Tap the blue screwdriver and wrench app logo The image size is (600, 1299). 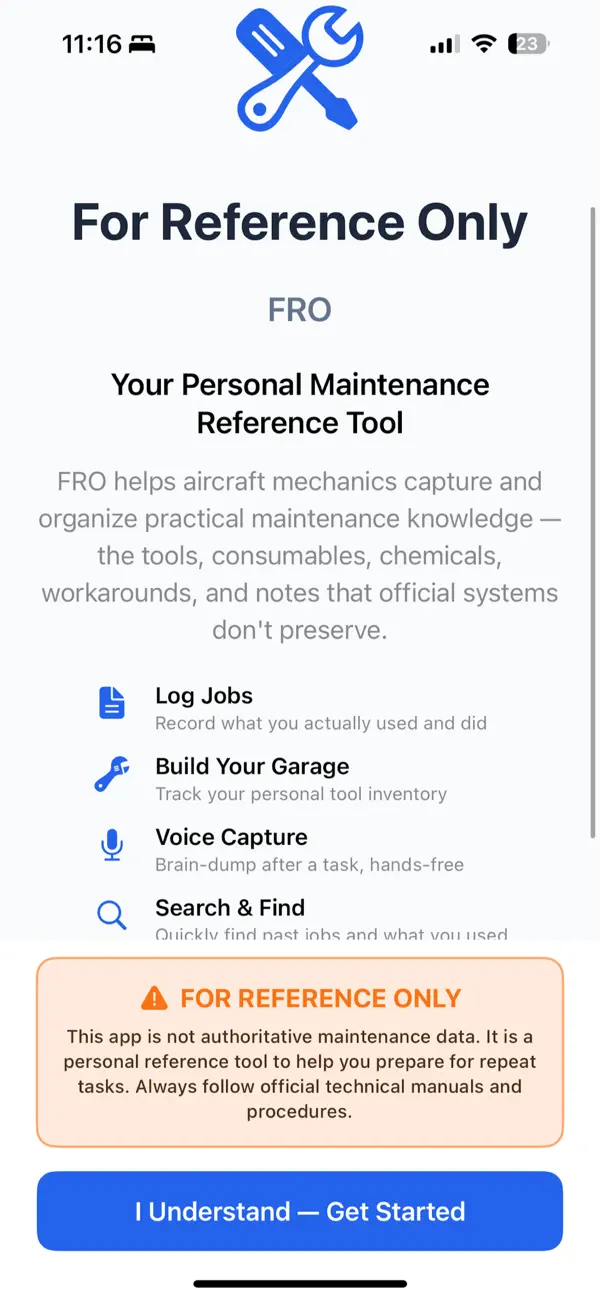coord(299,68)
